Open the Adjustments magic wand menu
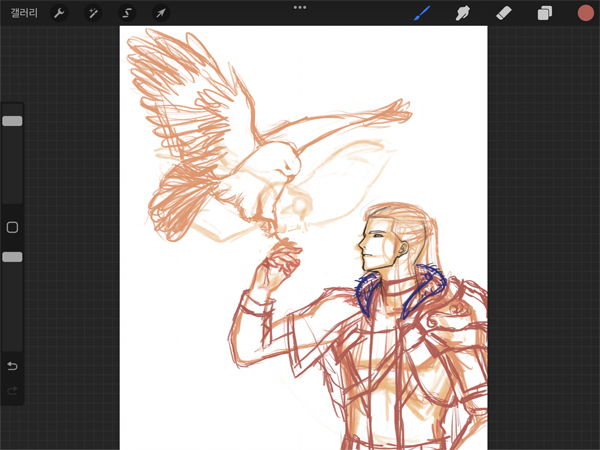Screen dimensions: 600x450 [93, 13]
